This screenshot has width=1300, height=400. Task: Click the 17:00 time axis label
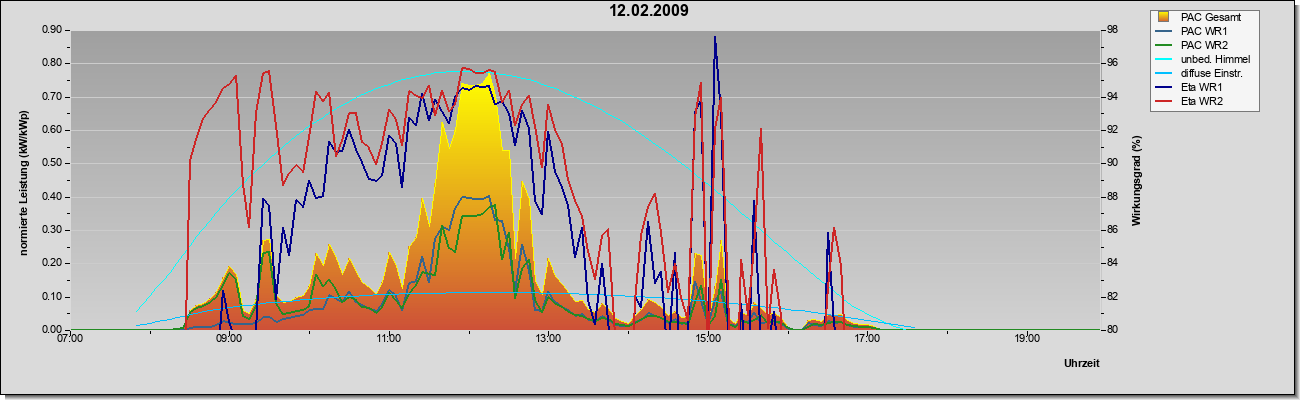(867, 339)
